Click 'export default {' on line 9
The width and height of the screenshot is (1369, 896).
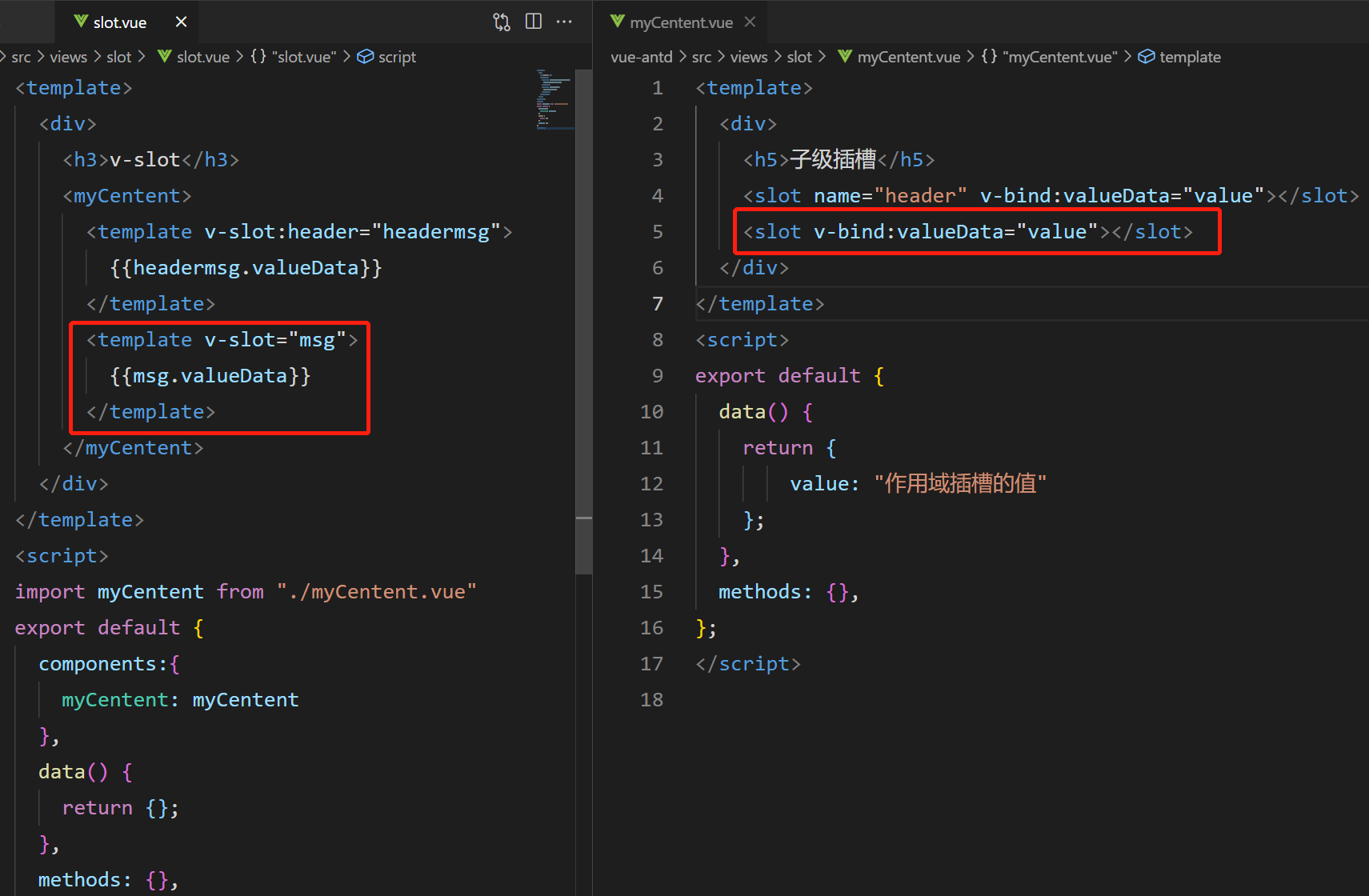coord(790,376)
